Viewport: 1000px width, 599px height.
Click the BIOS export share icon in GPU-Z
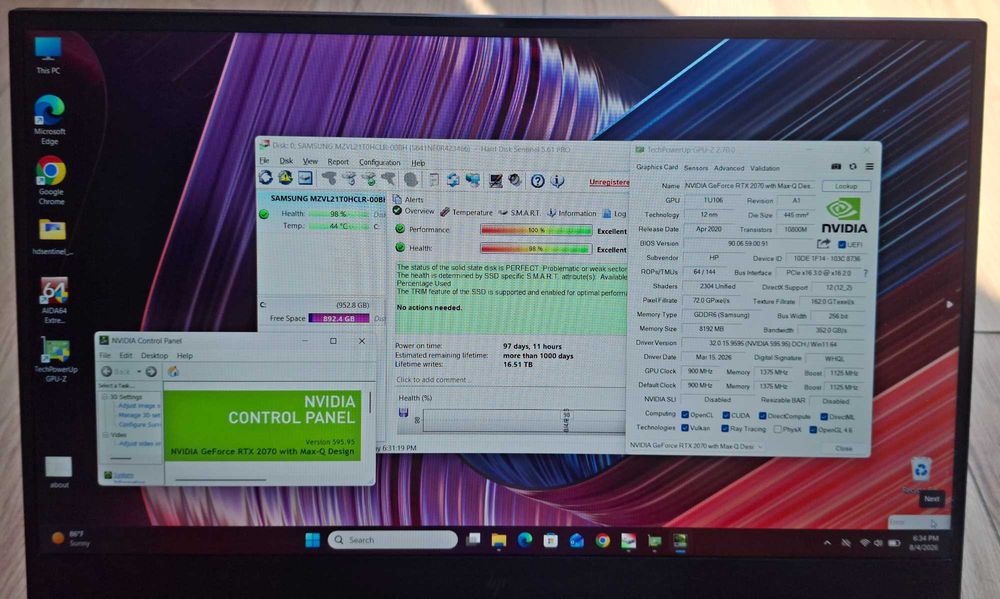823,244
